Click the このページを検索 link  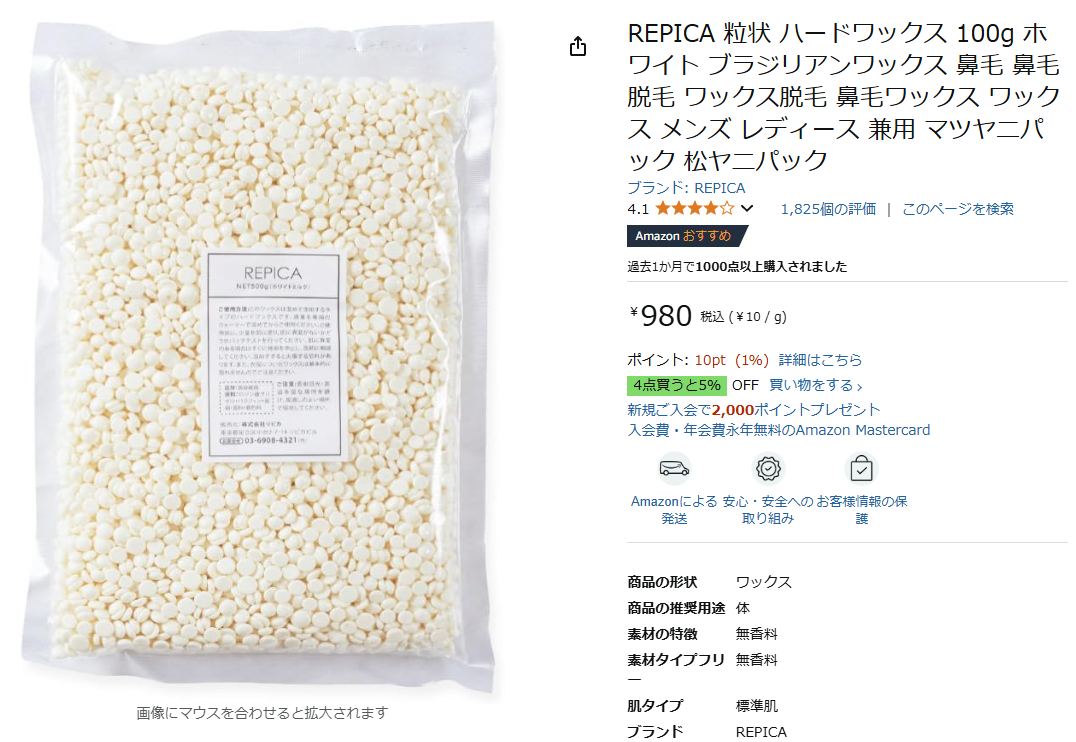click(957, 209)
